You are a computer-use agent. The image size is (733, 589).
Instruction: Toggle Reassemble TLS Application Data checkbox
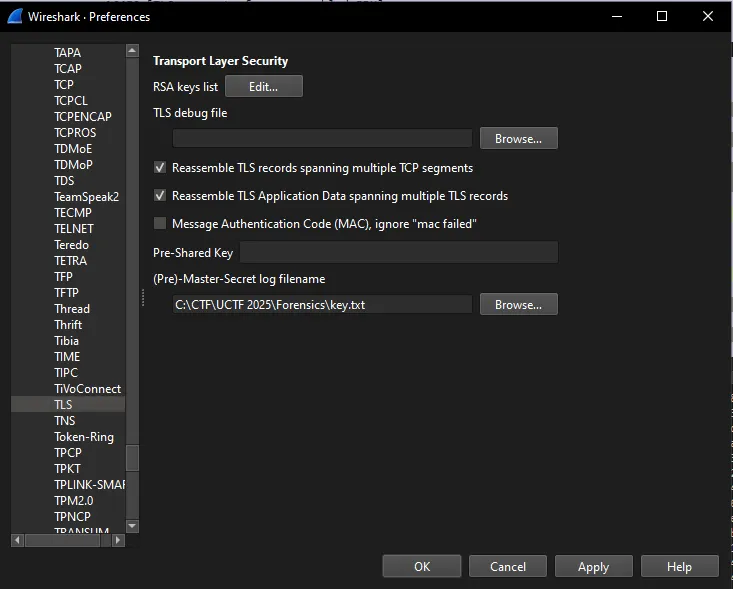(160, 195)
